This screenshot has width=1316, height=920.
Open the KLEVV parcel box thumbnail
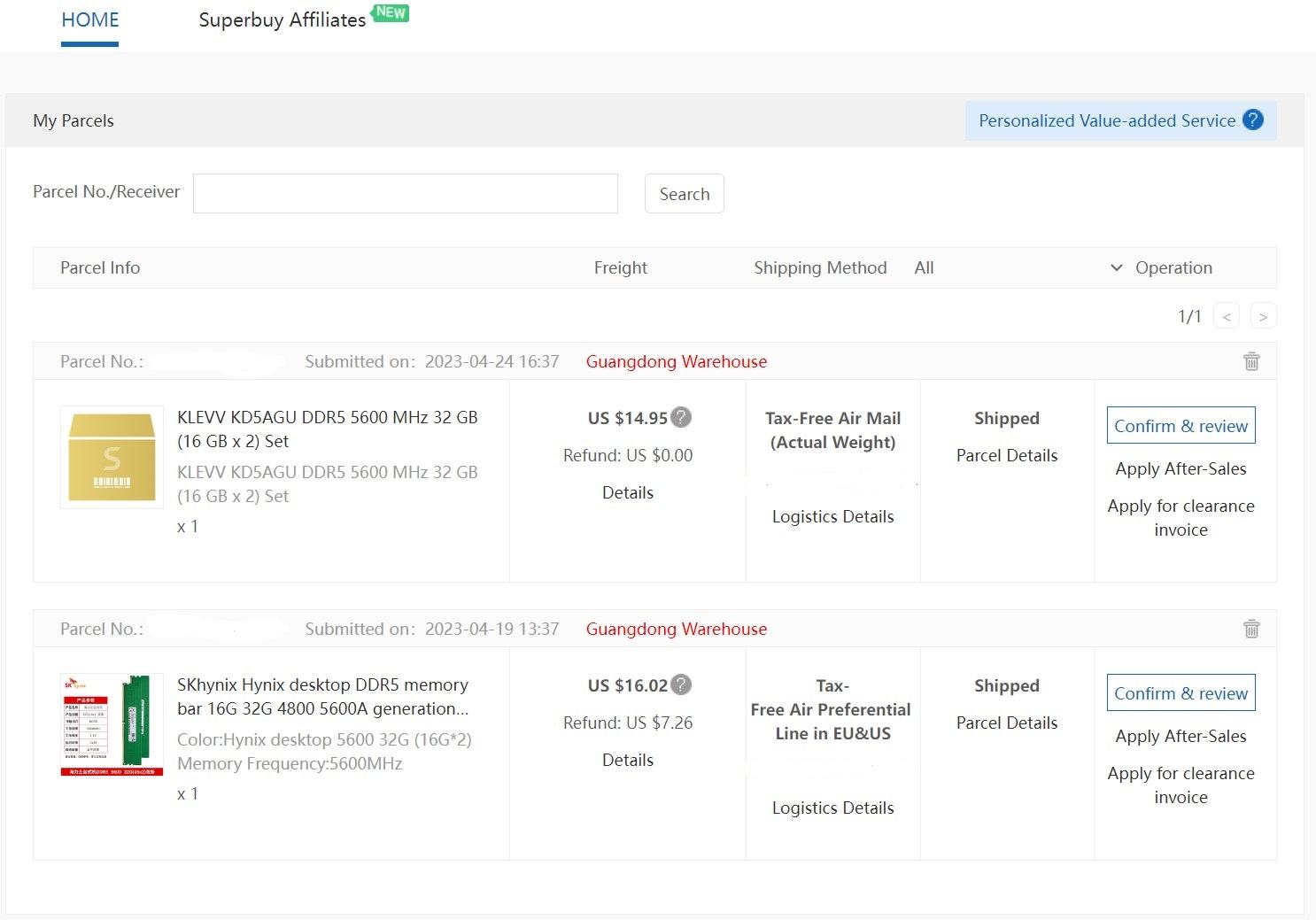click(112, 457)
